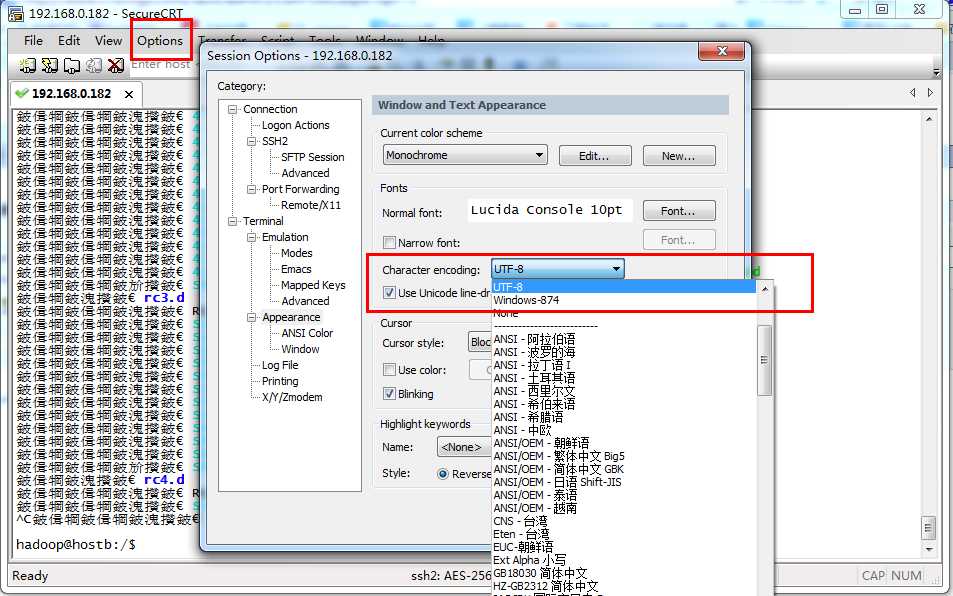Collapse the Appearance tree node

click(x=251, y=318)
